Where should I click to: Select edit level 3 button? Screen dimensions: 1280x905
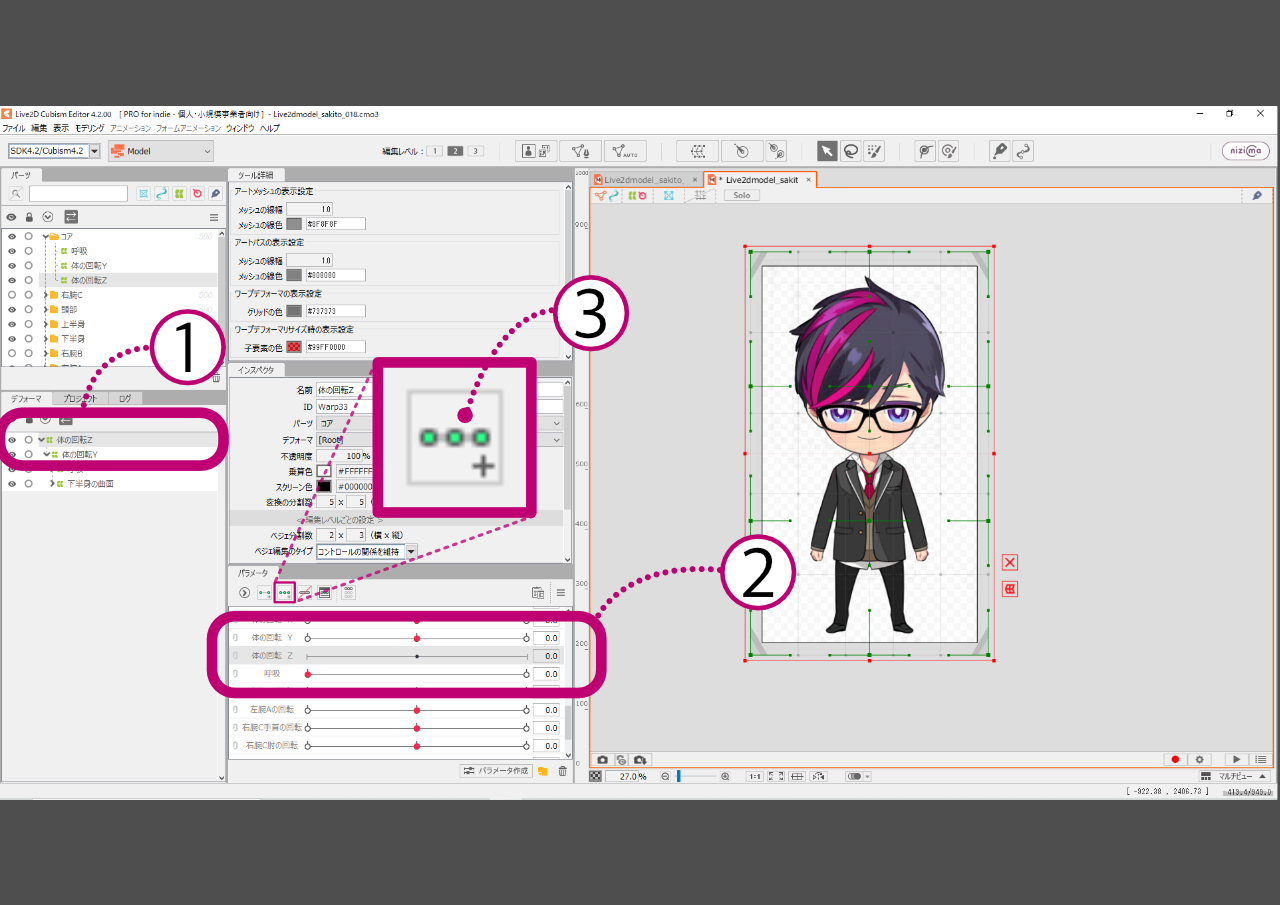pos(475,151)
